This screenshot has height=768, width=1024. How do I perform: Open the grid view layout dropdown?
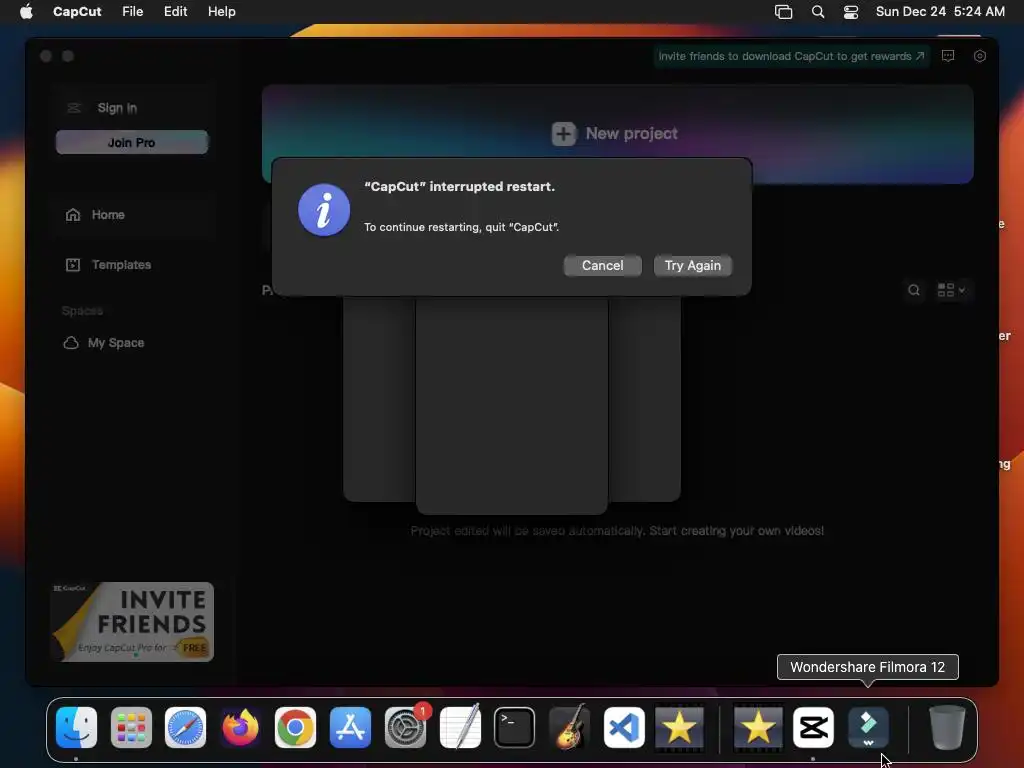click(x=951, y=290)
